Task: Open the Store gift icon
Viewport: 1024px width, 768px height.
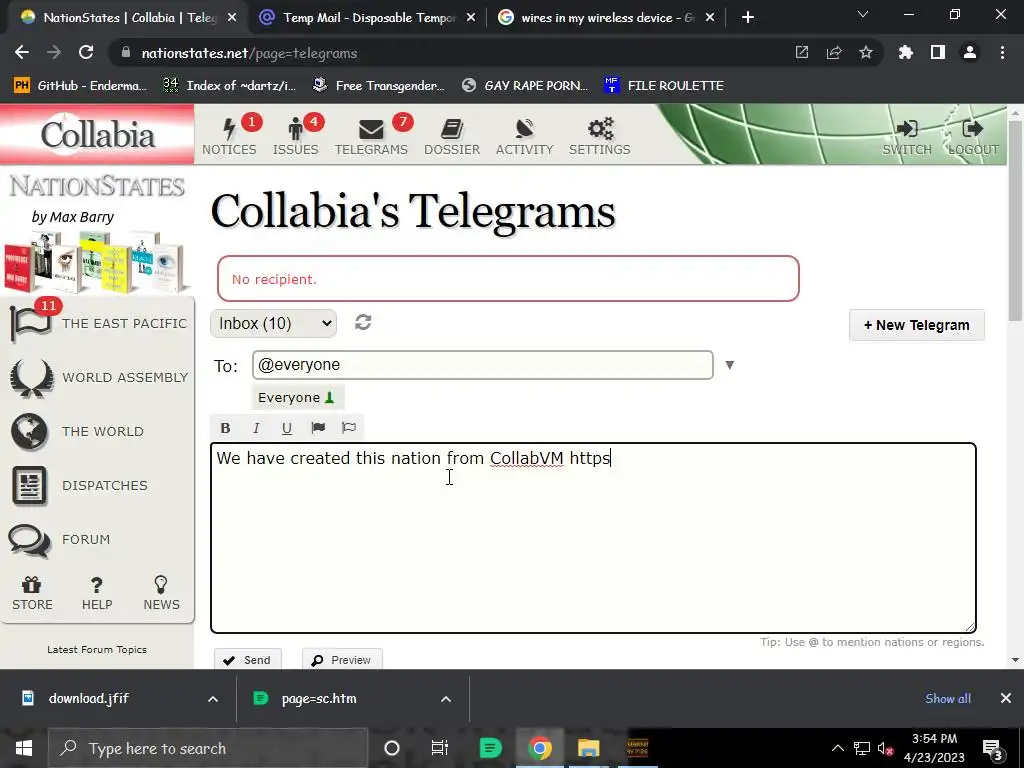Action: point(31,584)
